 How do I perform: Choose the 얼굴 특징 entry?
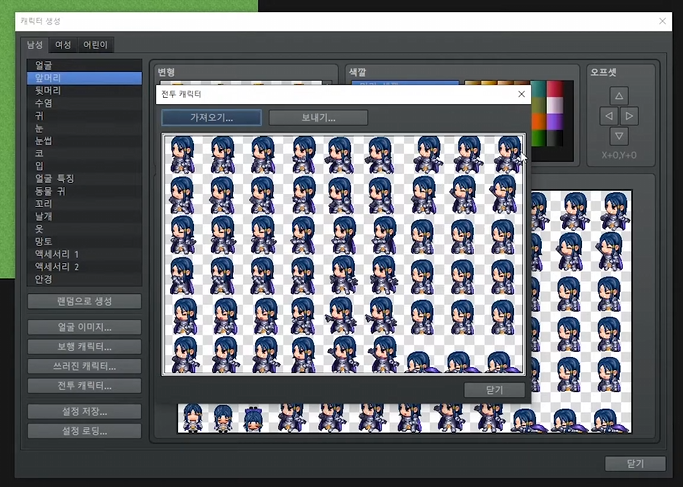[85, 179]
